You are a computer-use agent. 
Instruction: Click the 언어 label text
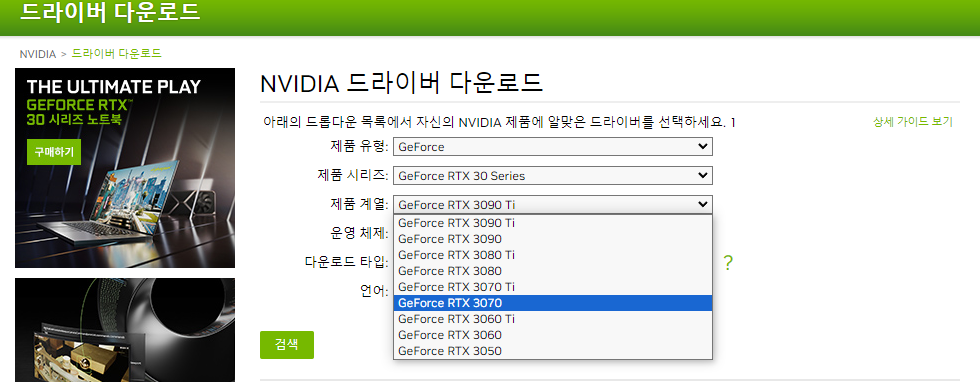click(375, 291)
